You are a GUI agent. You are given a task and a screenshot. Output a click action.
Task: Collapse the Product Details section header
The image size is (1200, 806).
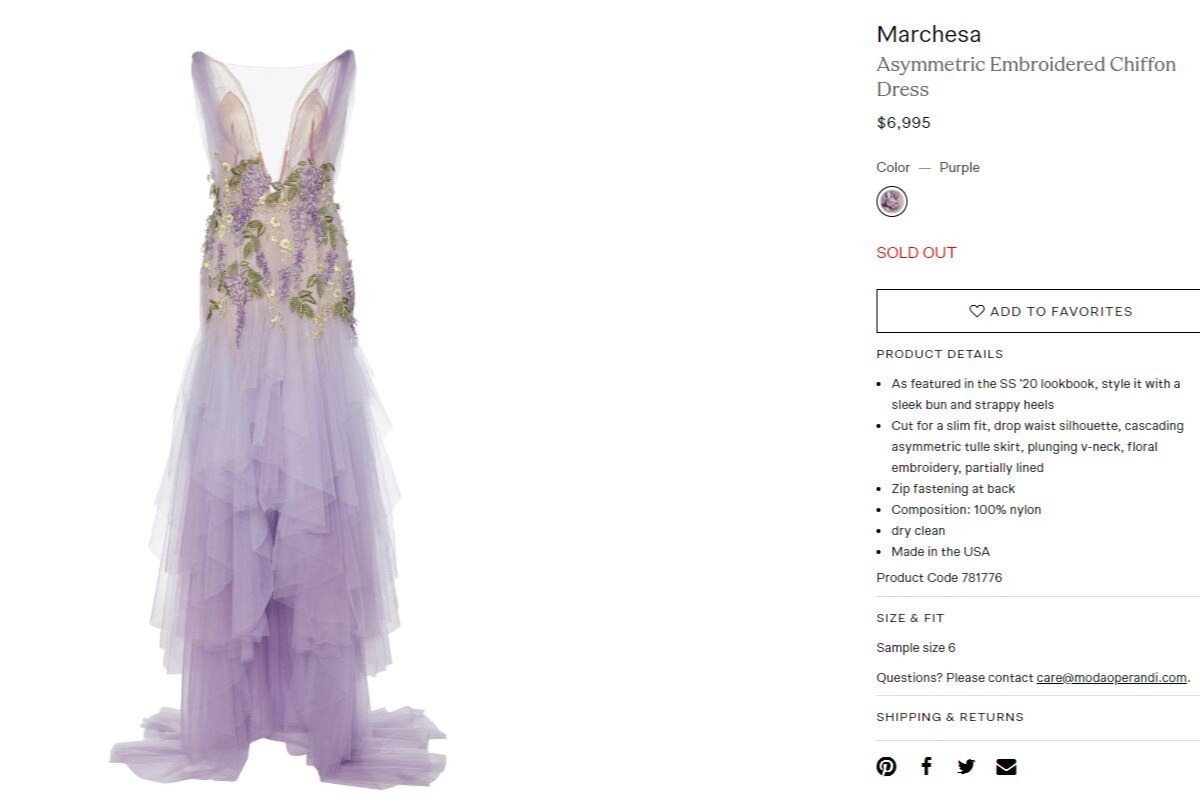(x=939, y=354)
